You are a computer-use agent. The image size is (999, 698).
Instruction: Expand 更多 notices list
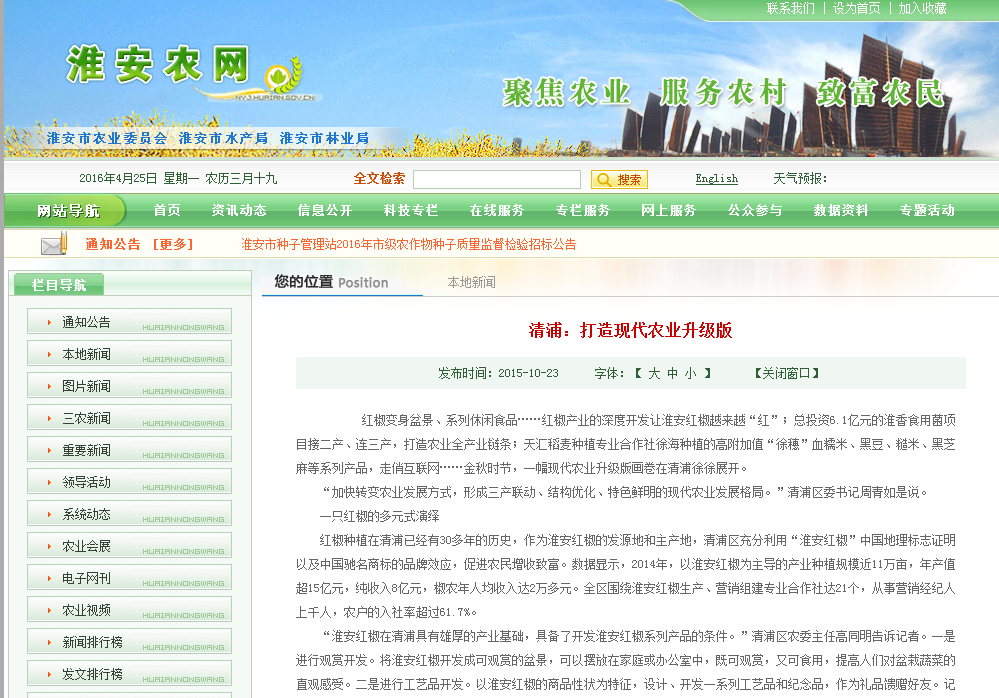pos(172,244)
